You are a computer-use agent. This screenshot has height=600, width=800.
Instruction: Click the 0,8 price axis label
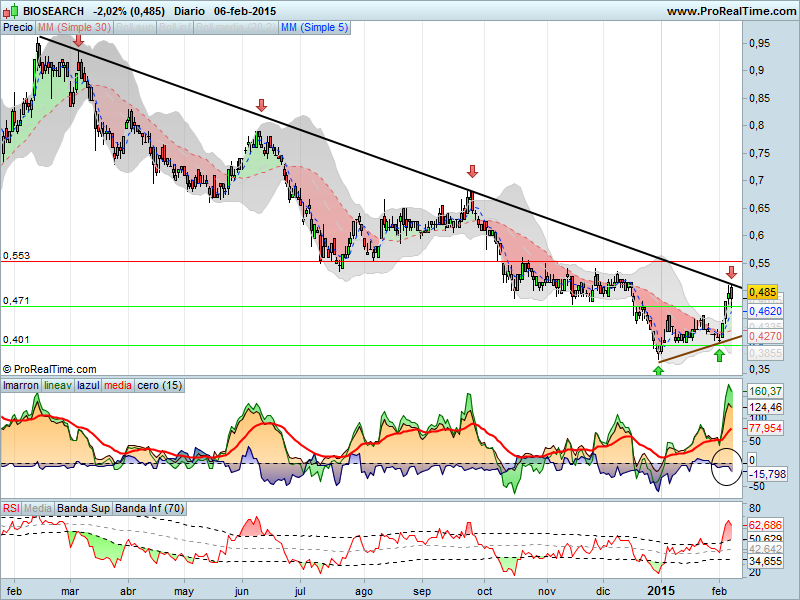coord(756,126)
